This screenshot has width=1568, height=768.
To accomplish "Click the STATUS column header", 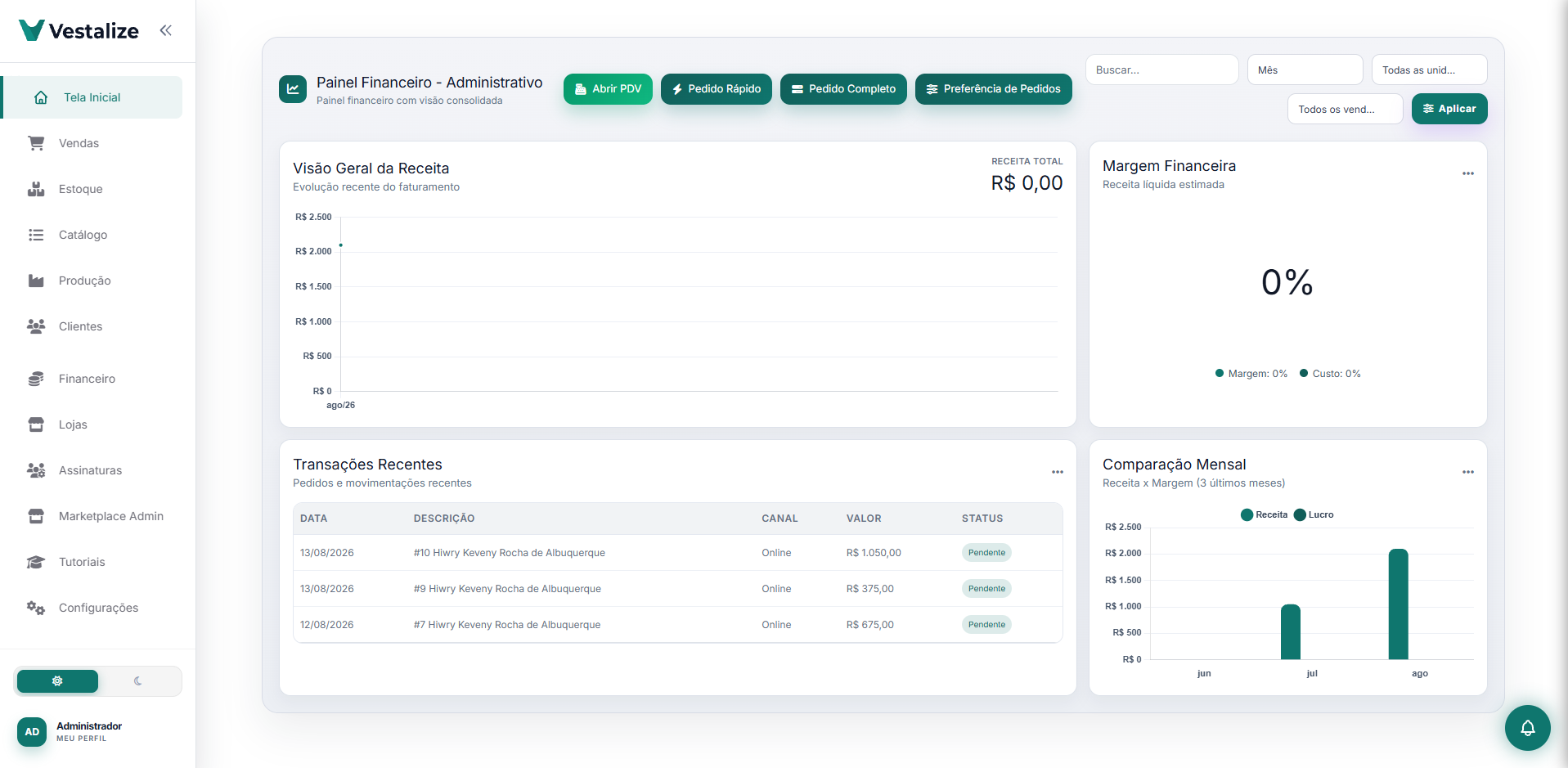I will 982,519.
